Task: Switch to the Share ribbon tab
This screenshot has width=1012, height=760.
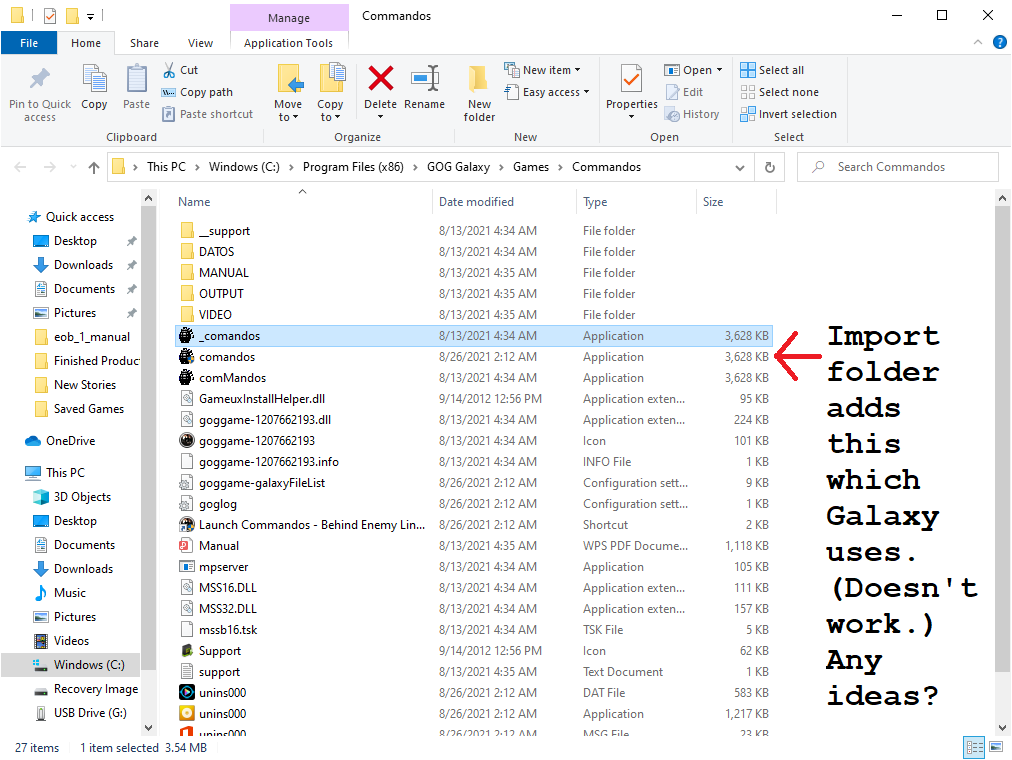Action: [144, 43]
